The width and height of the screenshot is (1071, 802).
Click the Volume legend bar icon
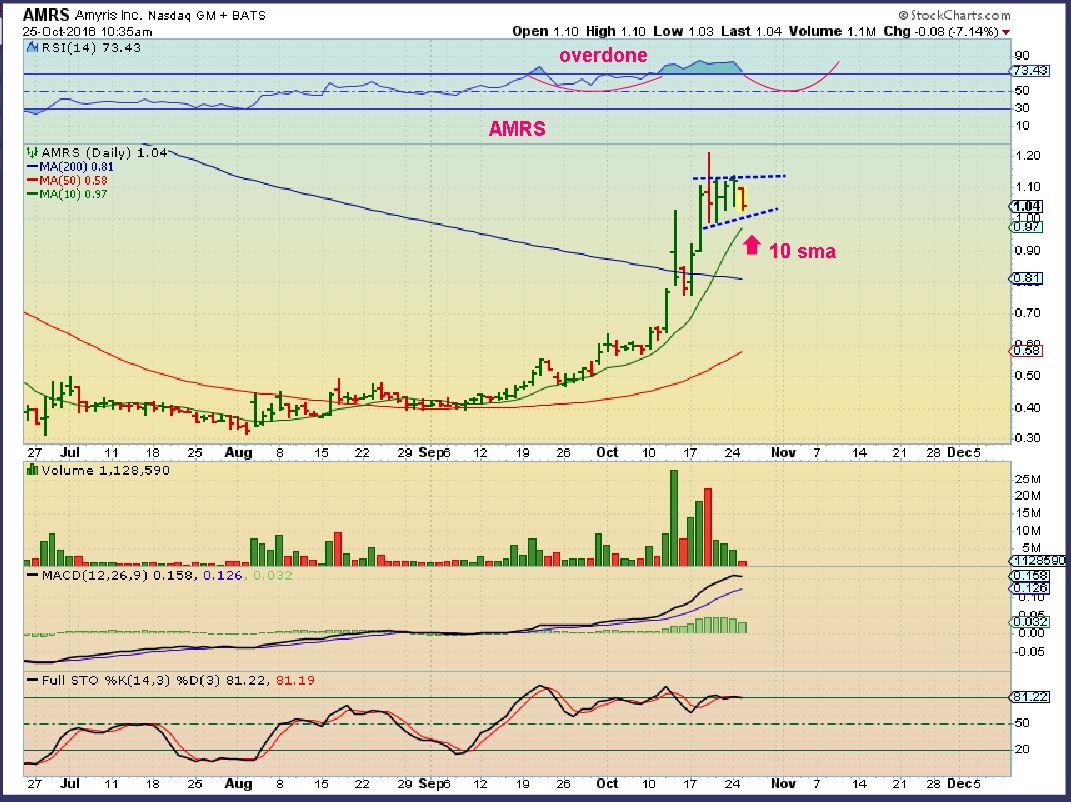point(30,470)
